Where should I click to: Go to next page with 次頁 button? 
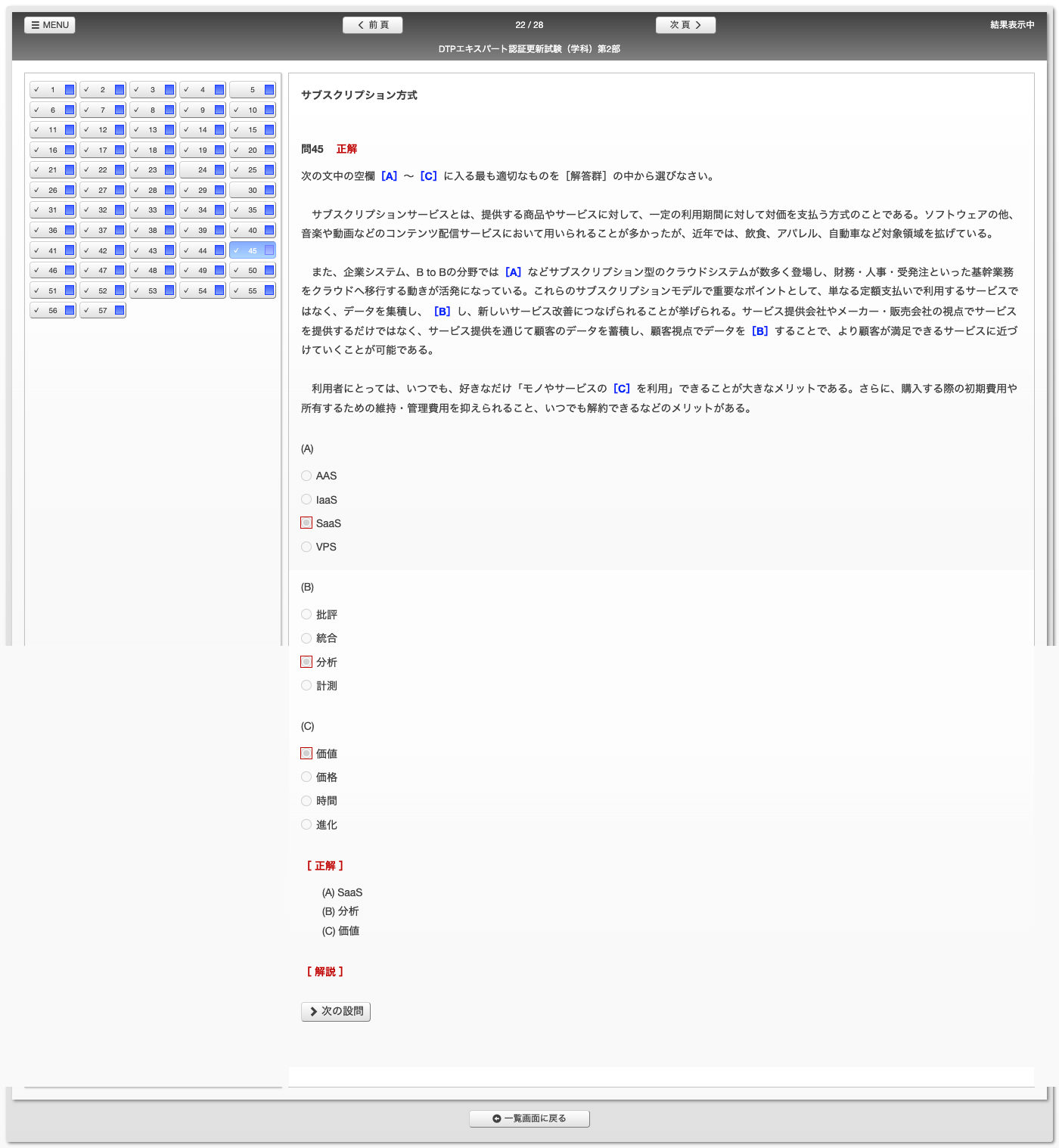685,25
